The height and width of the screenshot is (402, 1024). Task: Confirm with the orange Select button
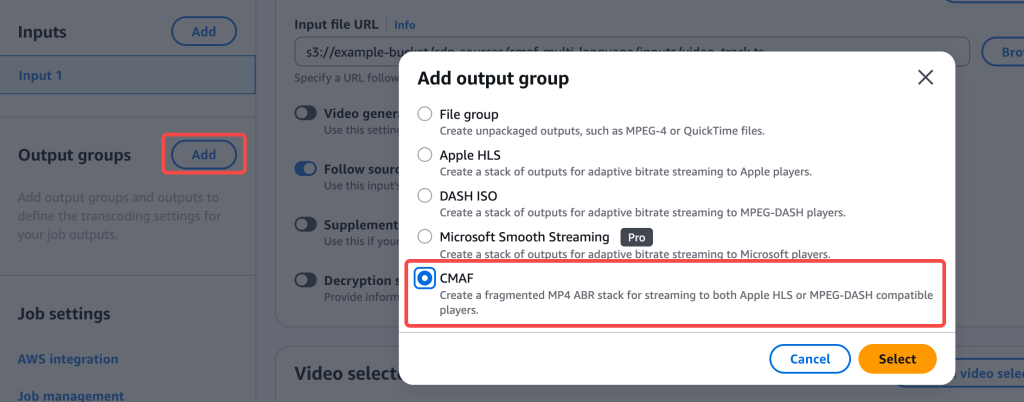[897, 359]
